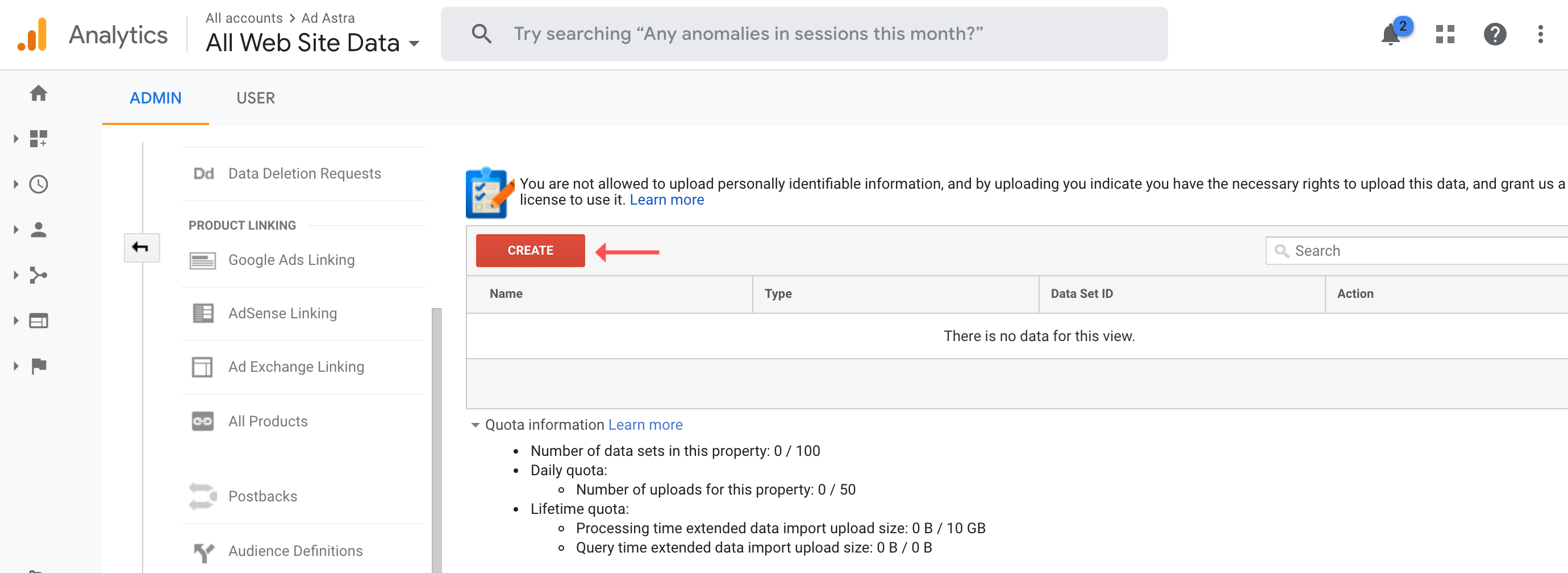Click the Home icon in sidebar
This screenshot has height=573, width=1568.
pyautogui.click(x=39, y=93)
